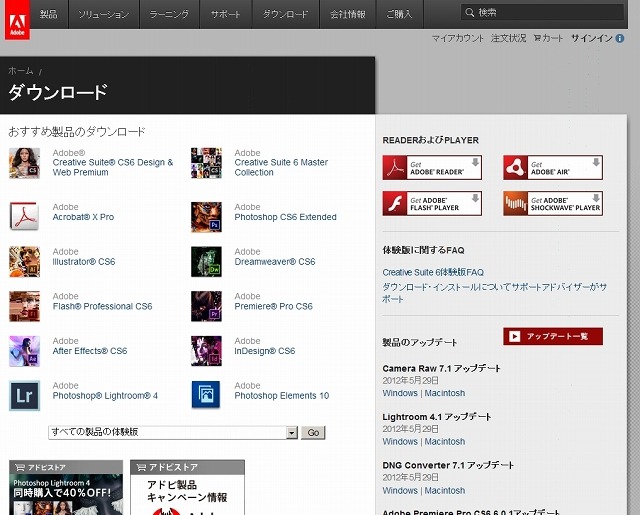Viewport: 640px width, 515px height.
Task: Click the アップデート一覧 red button
Action: tap(553, 336)
